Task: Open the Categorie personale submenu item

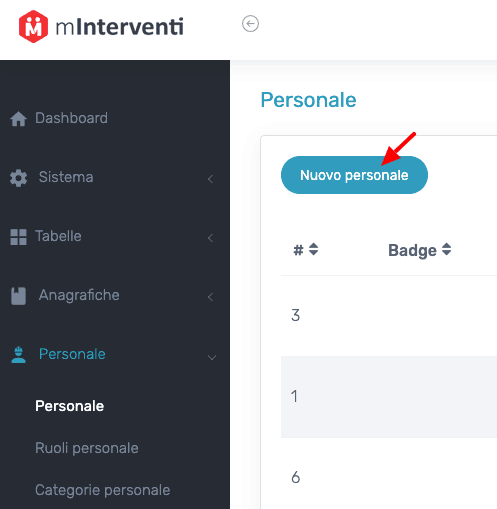Action: (x=103, y=490)
